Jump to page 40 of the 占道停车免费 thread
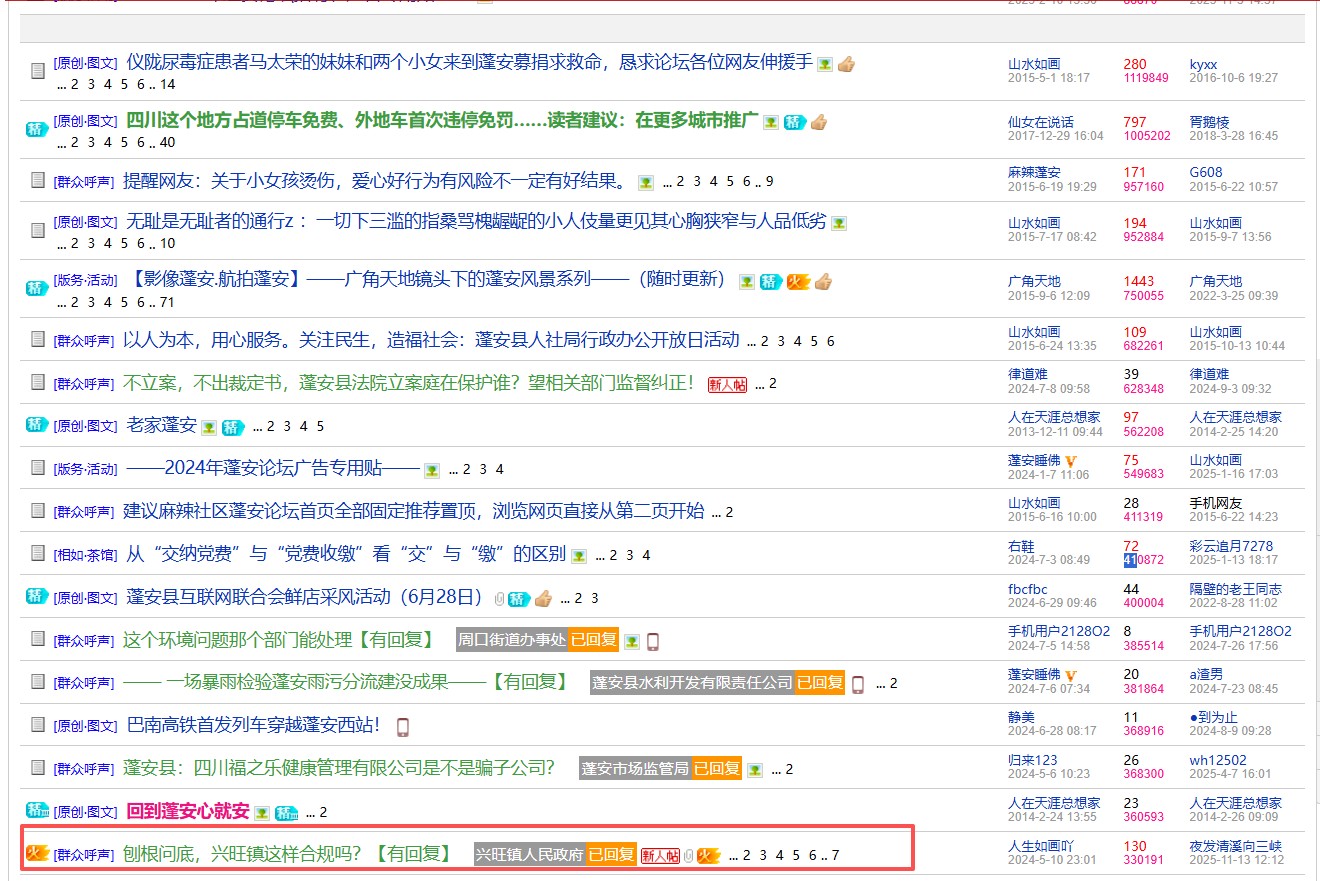This screenshot has width=1320, height=881. [x=167, y=142]
